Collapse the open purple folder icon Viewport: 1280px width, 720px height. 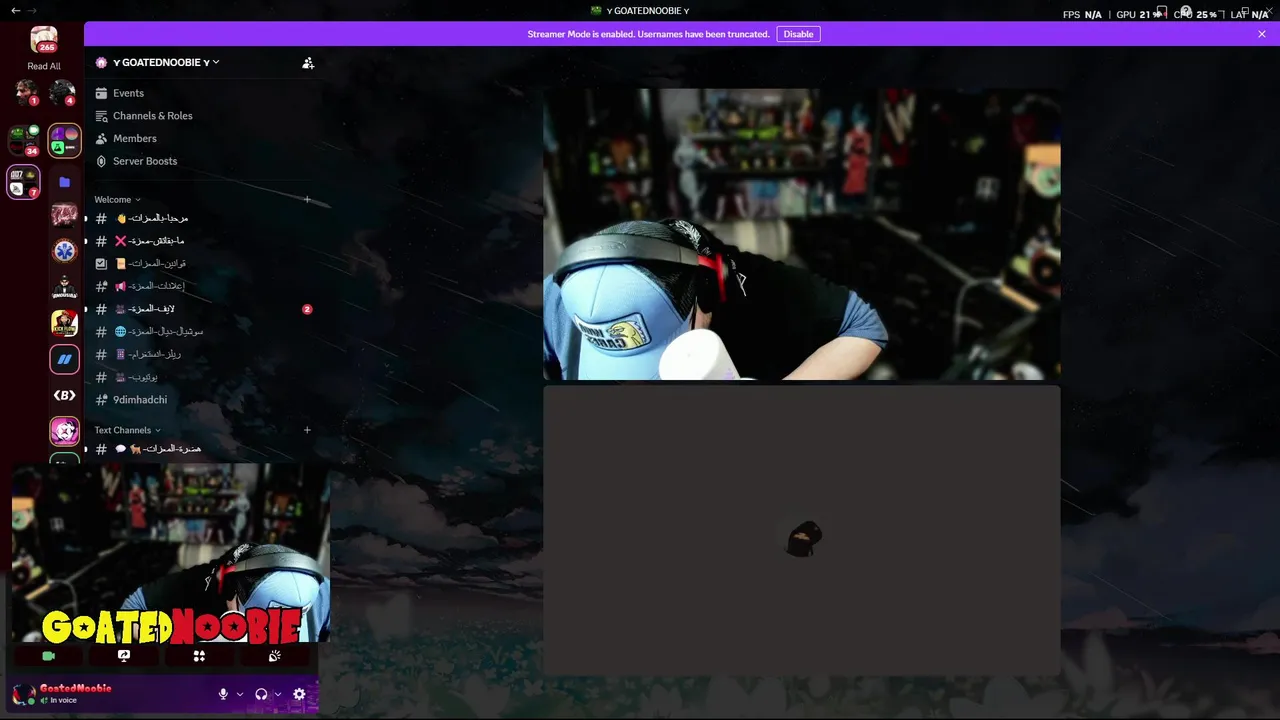pyautogui.click(x=64, y=182)
